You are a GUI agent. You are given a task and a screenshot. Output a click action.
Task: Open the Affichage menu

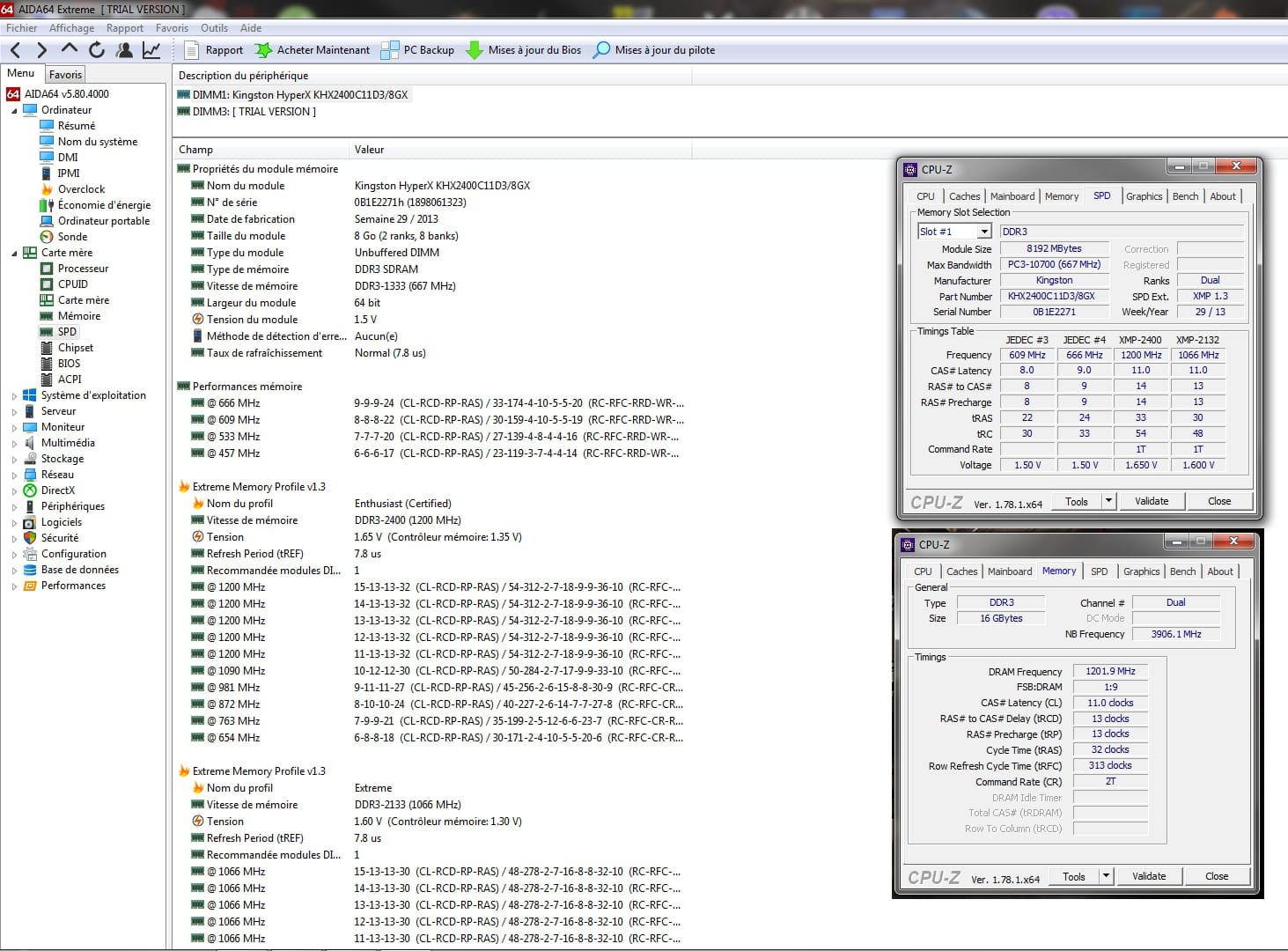(71, 28)
